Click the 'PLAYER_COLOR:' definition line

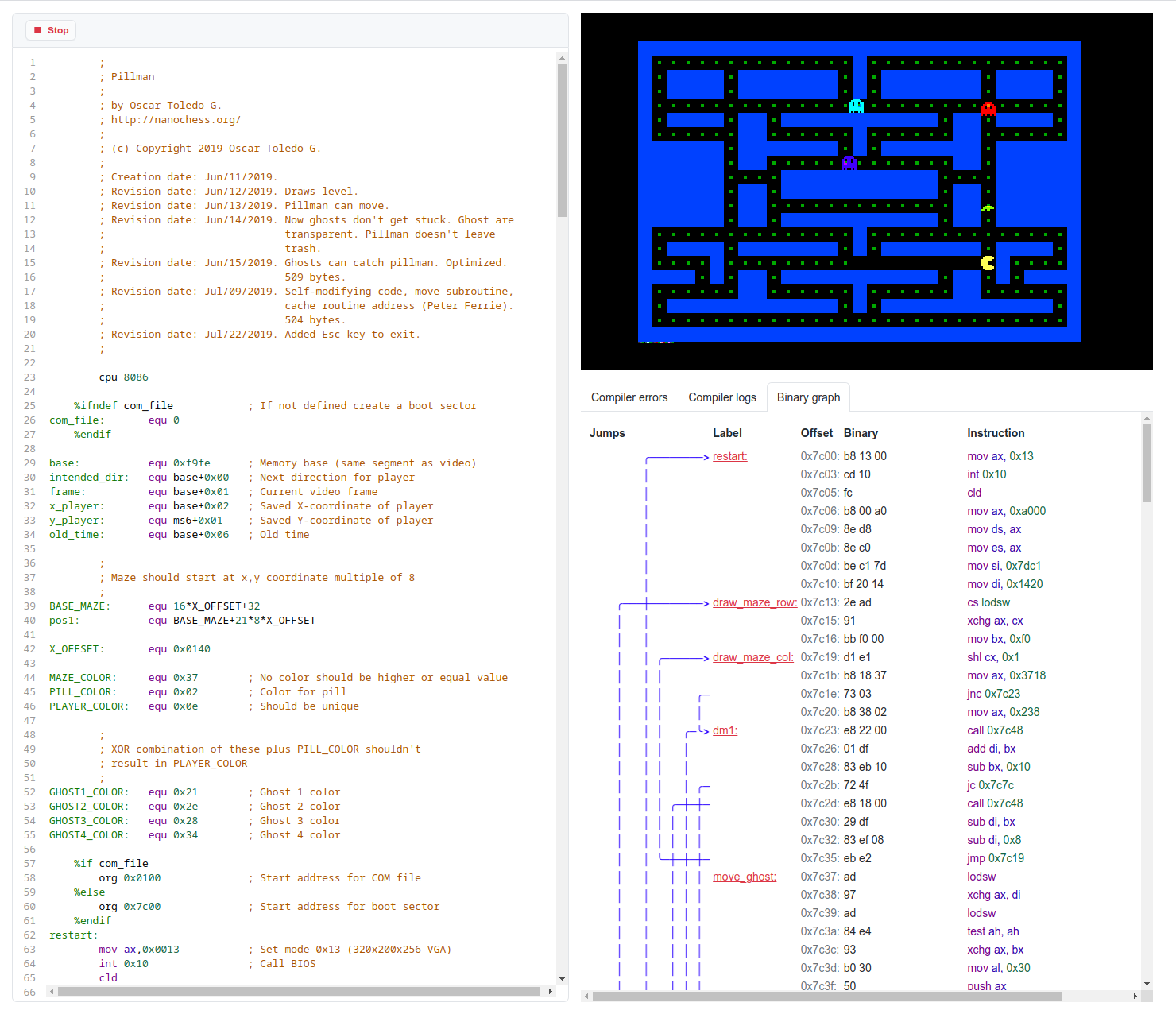(x=204, y=706)
